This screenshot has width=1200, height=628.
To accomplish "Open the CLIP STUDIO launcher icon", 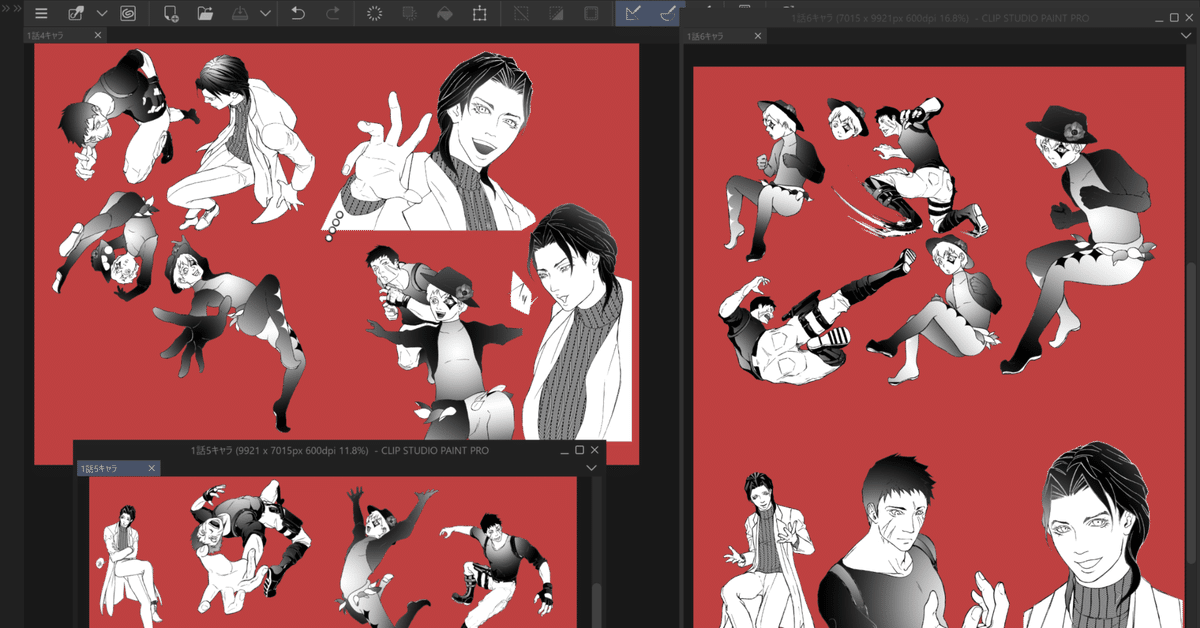I will point(128,14).
